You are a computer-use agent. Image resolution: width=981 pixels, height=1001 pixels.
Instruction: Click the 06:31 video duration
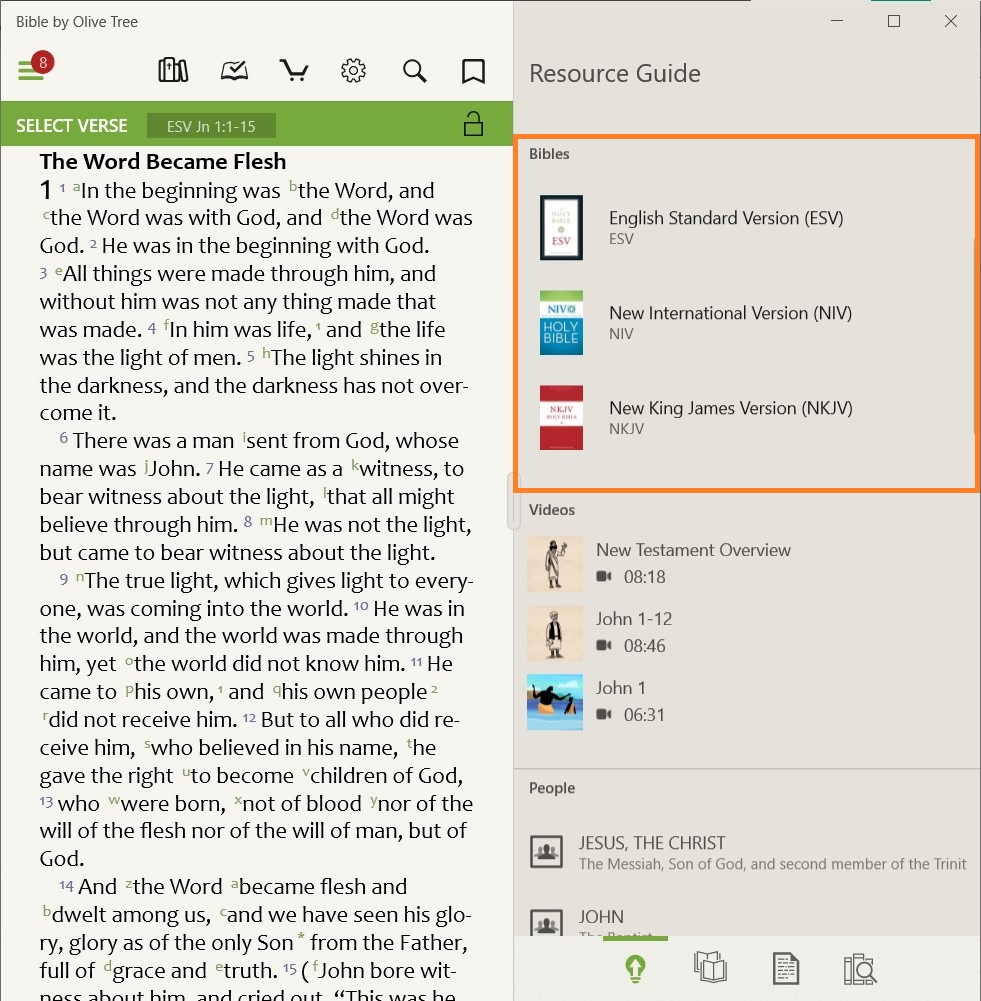(x=644, y=715)
